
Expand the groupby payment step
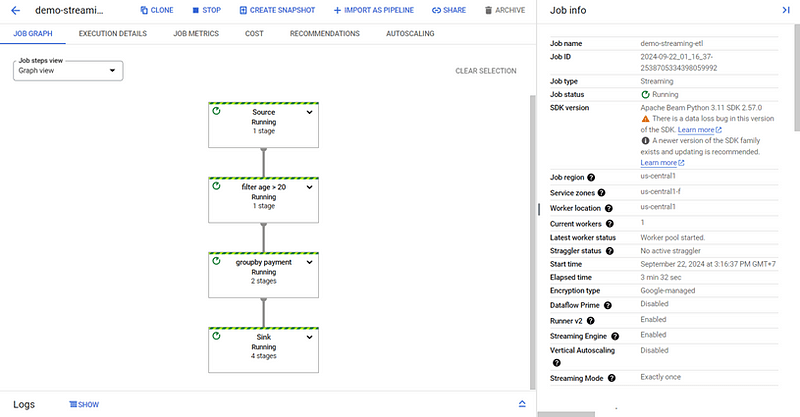click(x=310, y=262)
